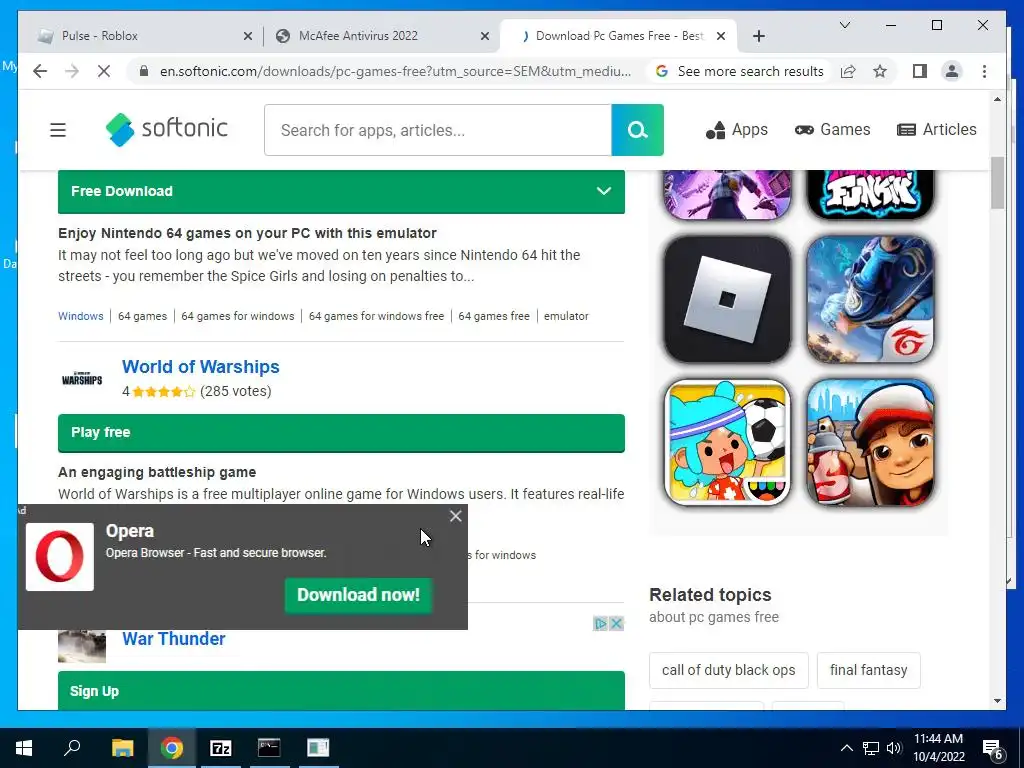The image size is (1024, 768).
Task: Open the tab search dropdown
Action: 844,25
